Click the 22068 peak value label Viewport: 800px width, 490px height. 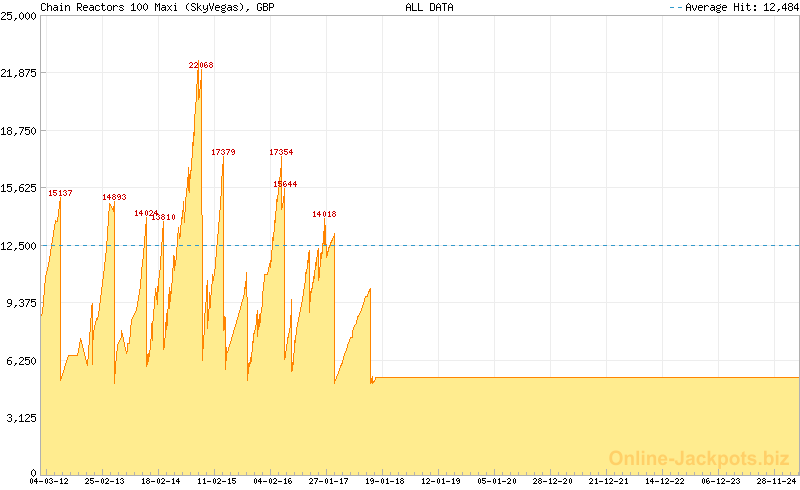pos(201,65)
